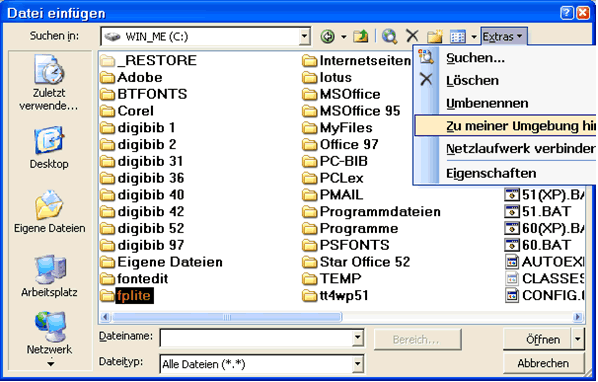Open the dropdown arrow beside Öffnen
The height and width of the screenshot is (382, 598).
point(578,339)
